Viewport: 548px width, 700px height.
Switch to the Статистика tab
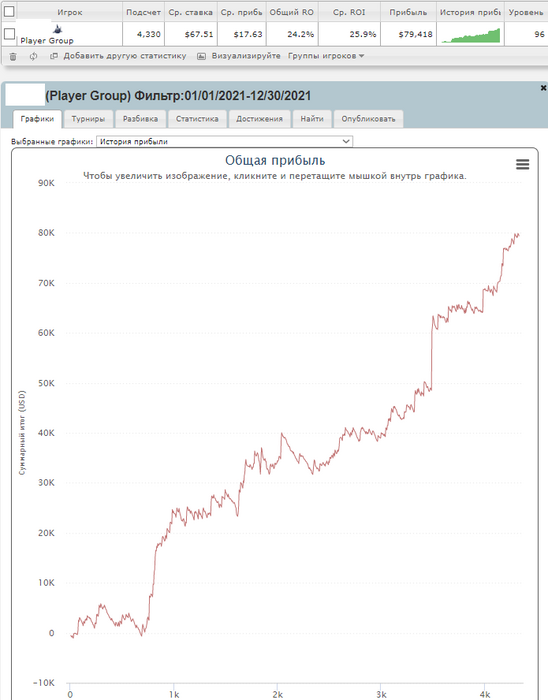pyautogui.click(x=197, y=119)
